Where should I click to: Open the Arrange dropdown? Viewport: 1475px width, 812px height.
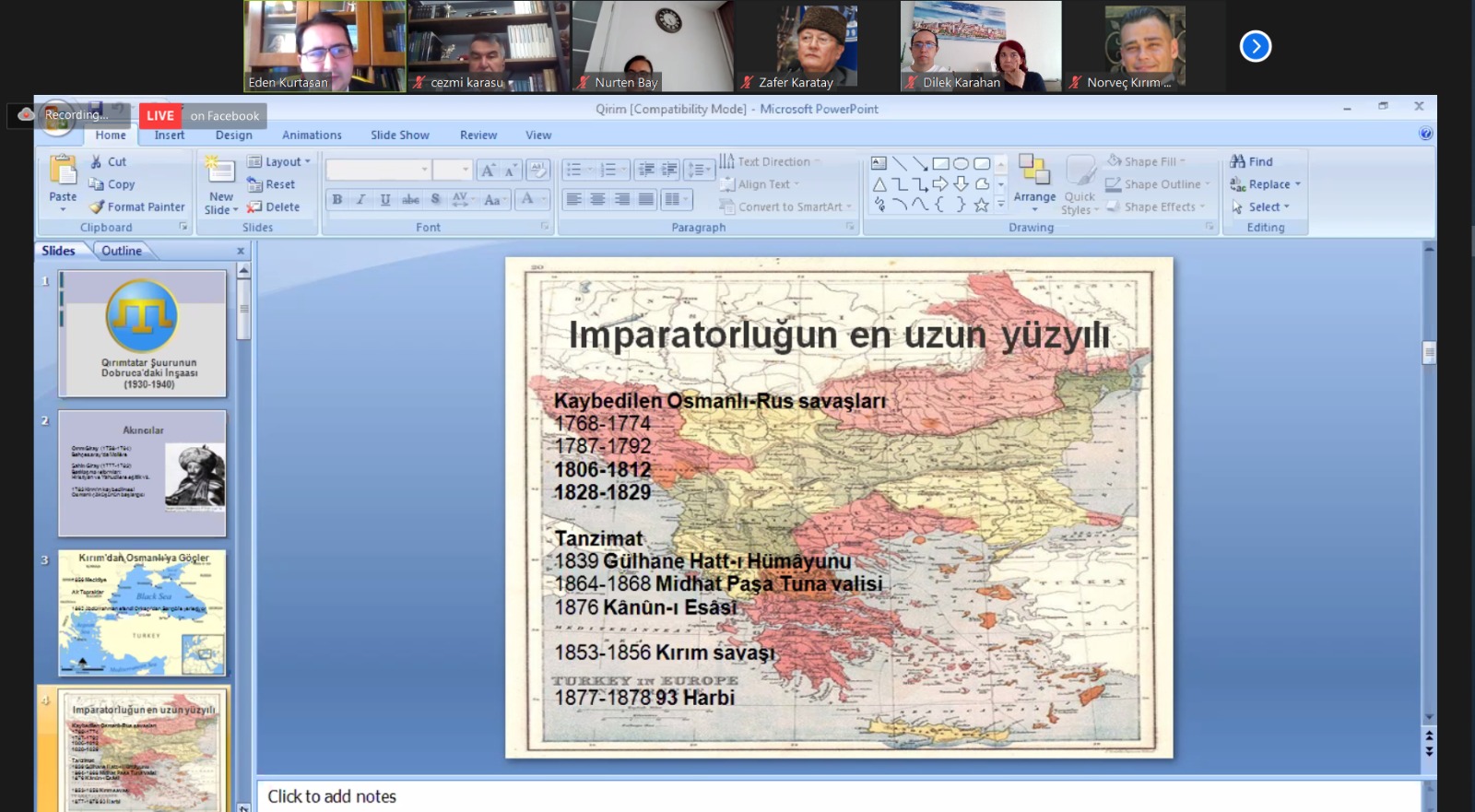pyautogui.click(x=1034, y=182)
